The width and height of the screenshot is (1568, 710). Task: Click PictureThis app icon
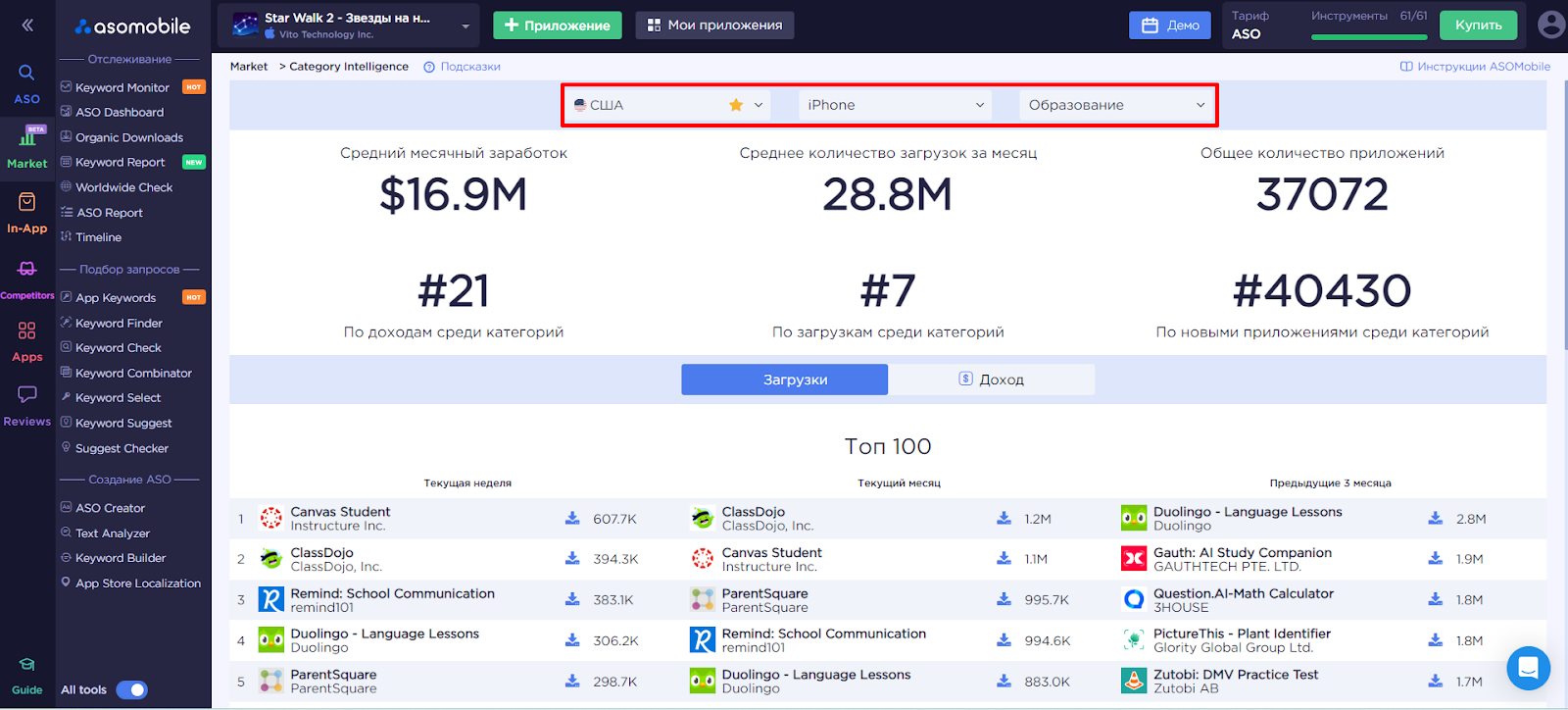[1134, 640]
